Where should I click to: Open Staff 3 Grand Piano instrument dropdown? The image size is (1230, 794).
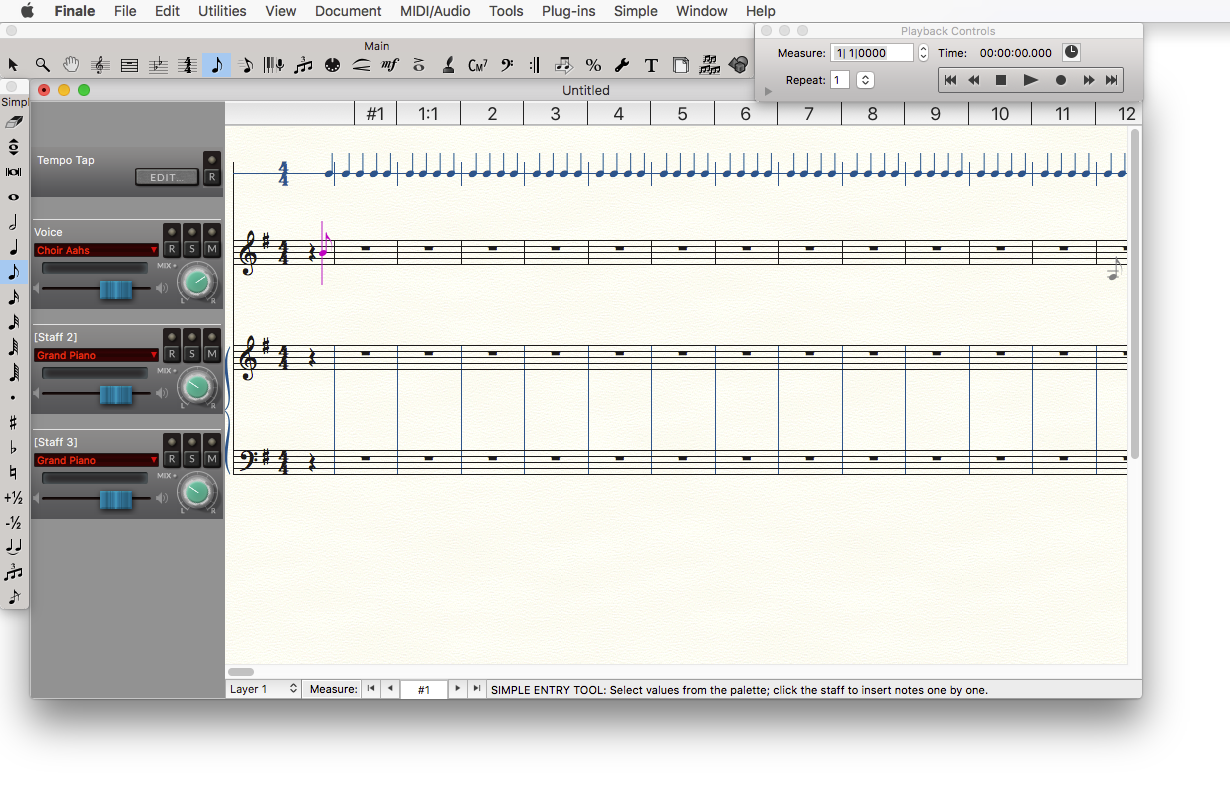point(96,460)
